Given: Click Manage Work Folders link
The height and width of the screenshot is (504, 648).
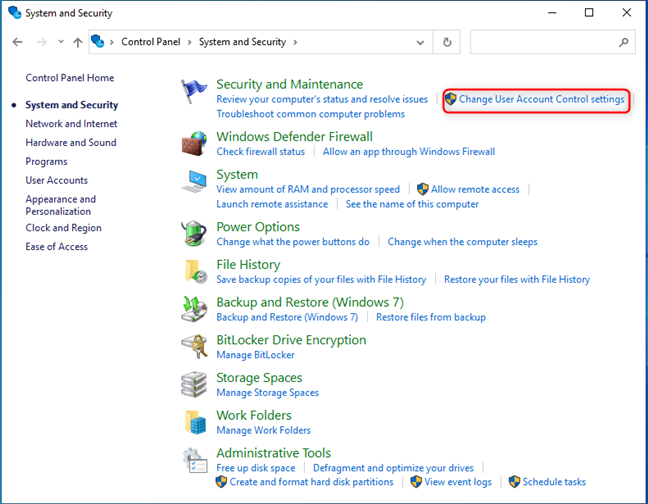Looking at the screenshot, I should coord(263,430).
